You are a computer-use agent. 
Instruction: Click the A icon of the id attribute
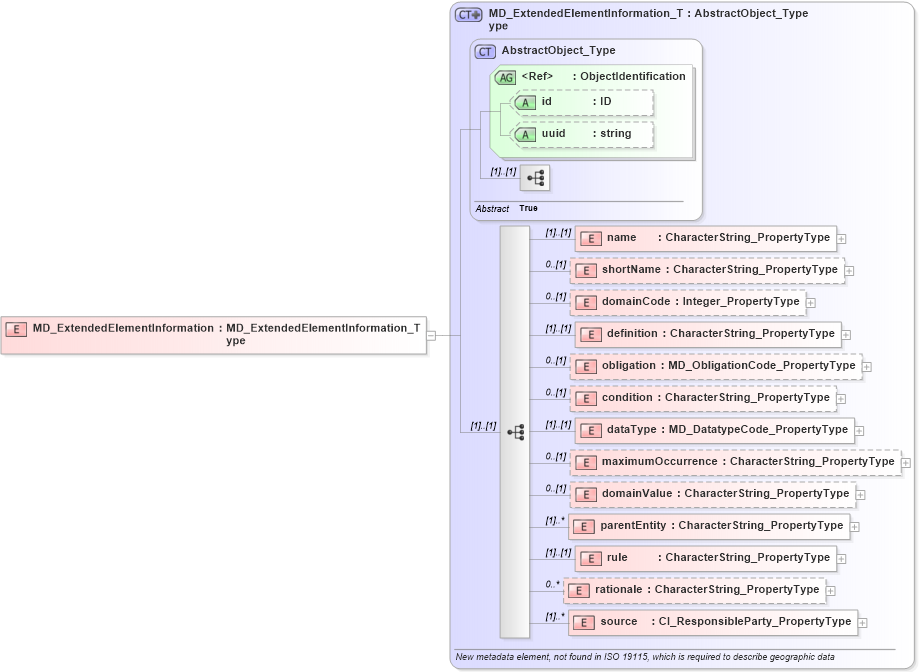(x=524, y=102)
